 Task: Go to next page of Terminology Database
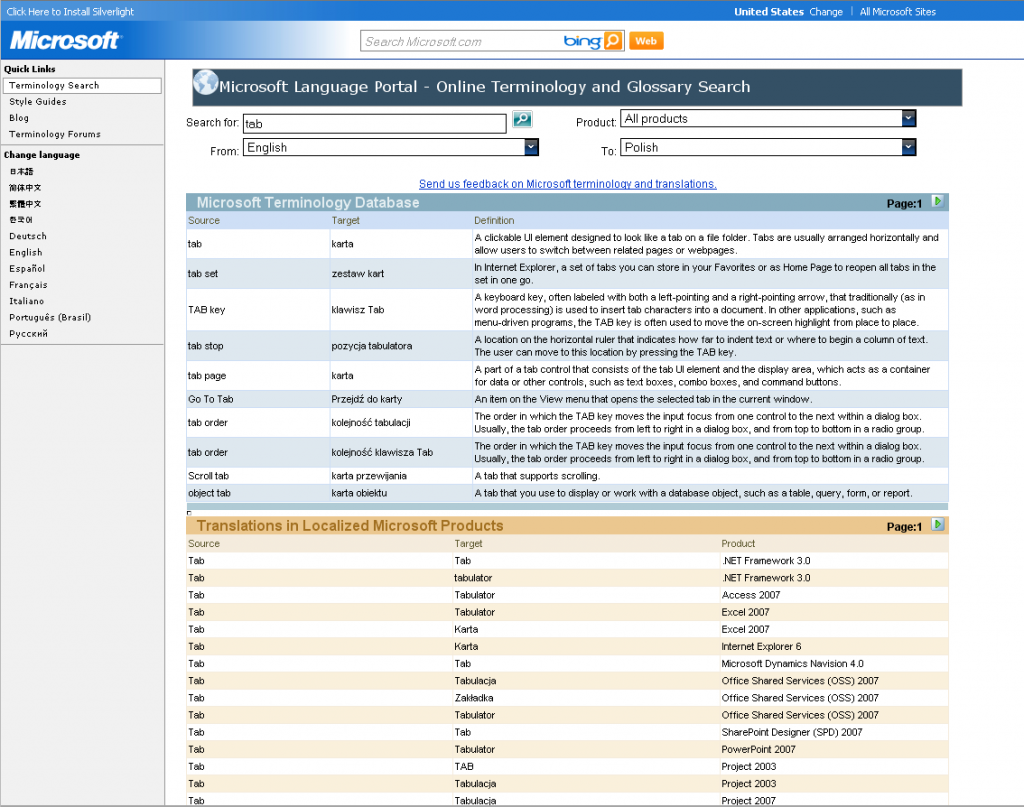pos(937,202)
